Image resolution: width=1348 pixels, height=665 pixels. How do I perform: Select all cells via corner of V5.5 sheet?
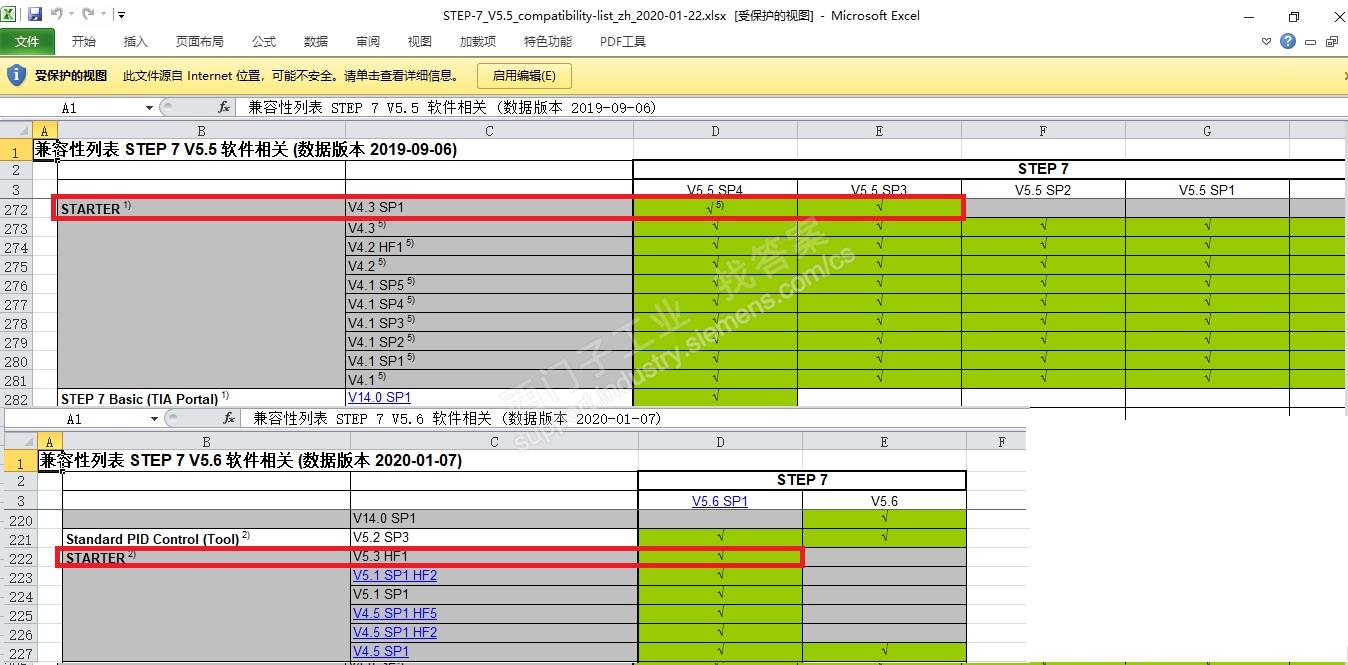pos(16,130)
